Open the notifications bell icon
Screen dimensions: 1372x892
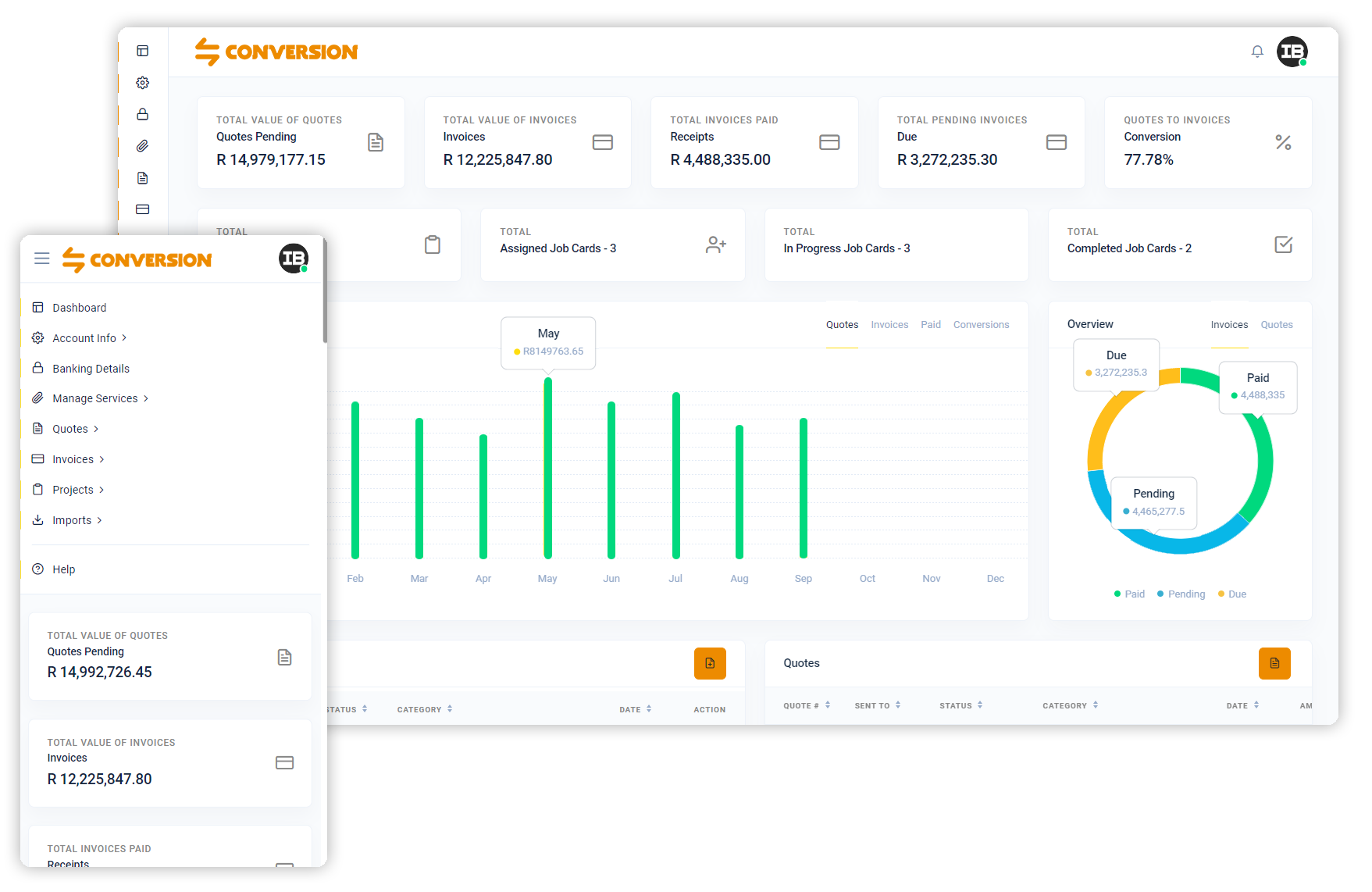click(x=1257, y=52)
